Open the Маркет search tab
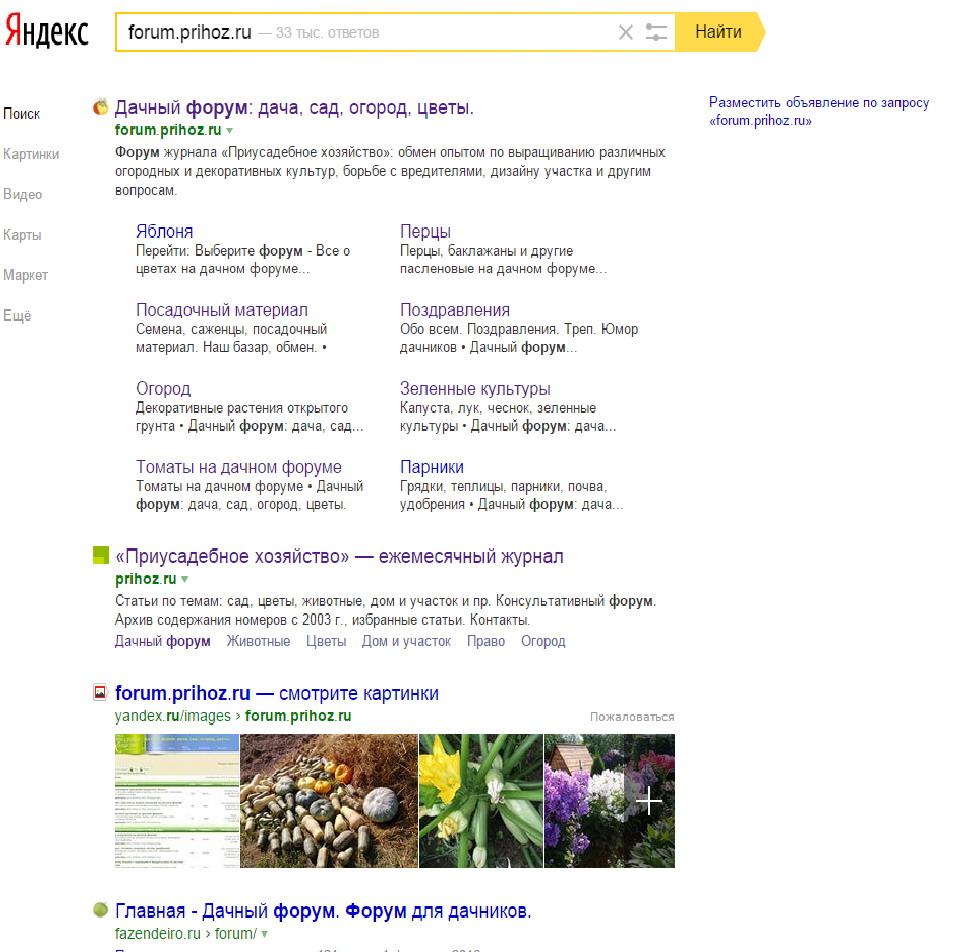The image size is (968, 952). (25, 275)
